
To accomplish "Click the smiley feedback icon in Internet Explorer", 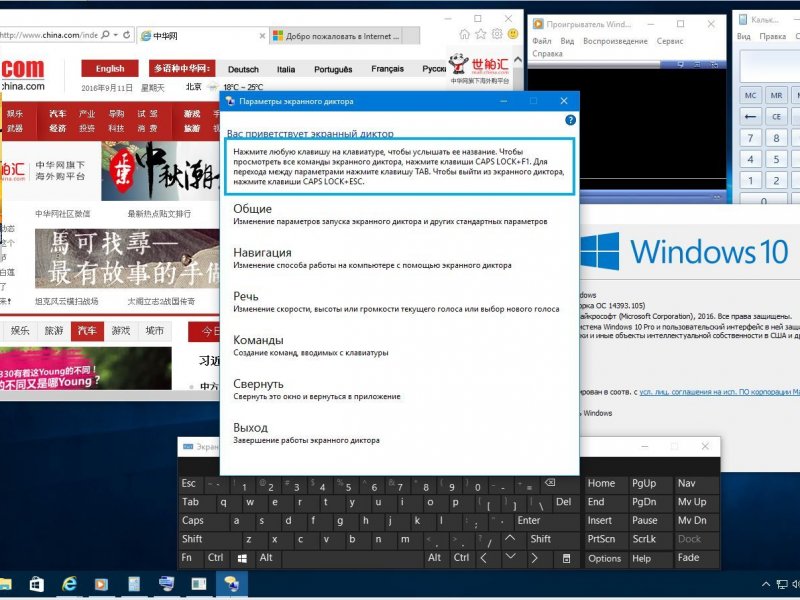I will click(513, 34).
